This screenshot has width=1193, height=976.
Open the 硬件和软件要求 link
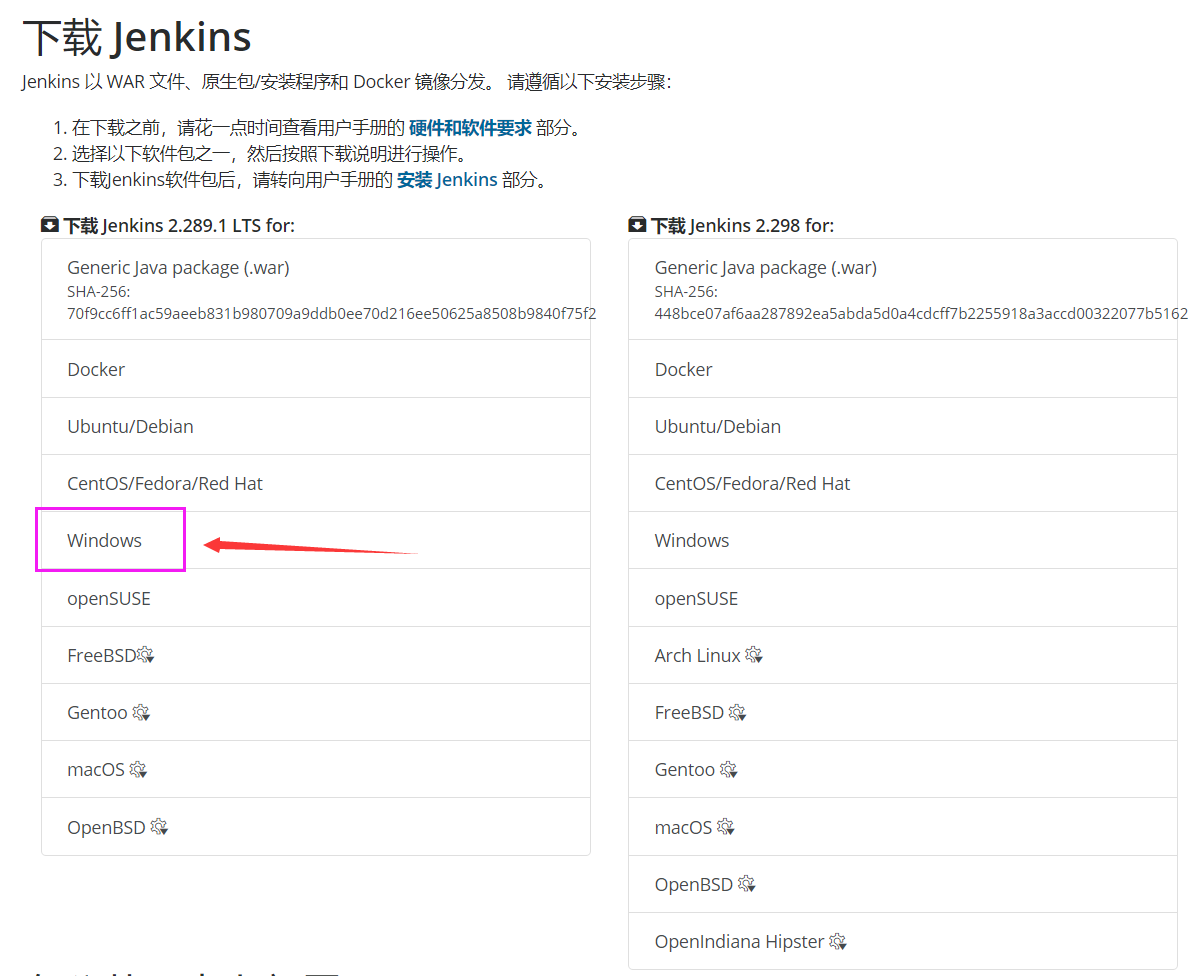click(470, 128)
